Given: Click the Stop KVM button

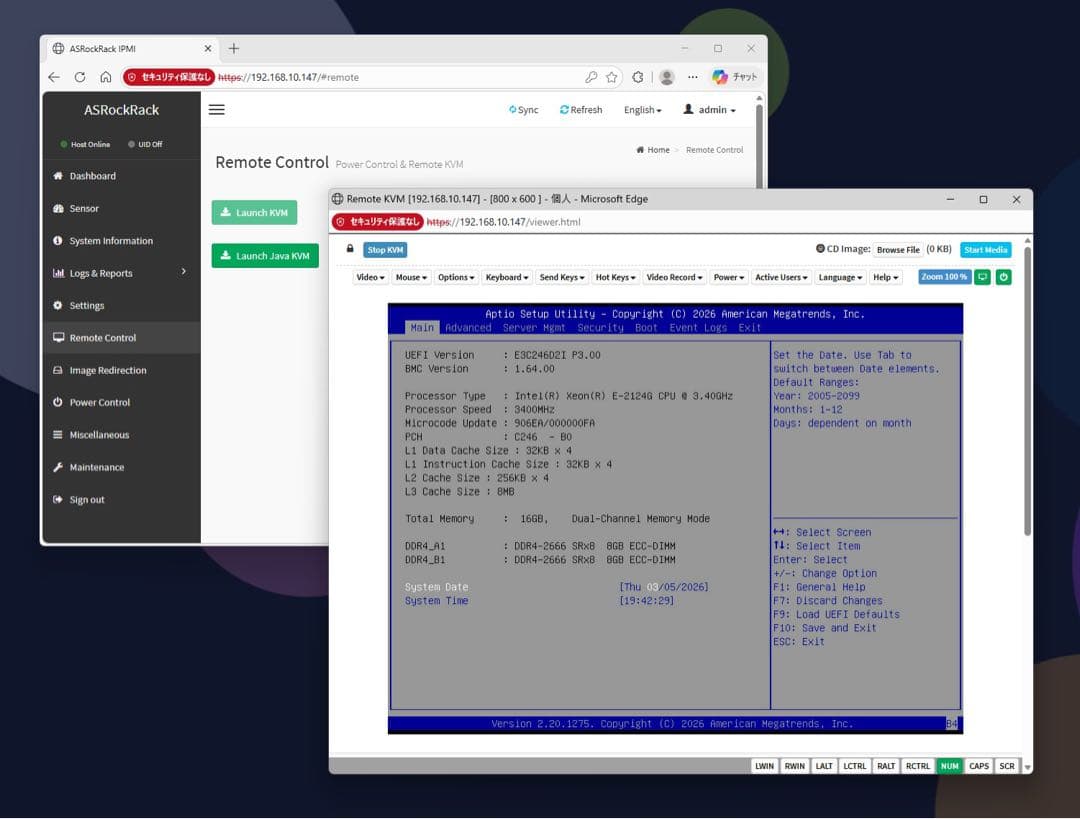Looking at the screenshot, I should 385,249.
